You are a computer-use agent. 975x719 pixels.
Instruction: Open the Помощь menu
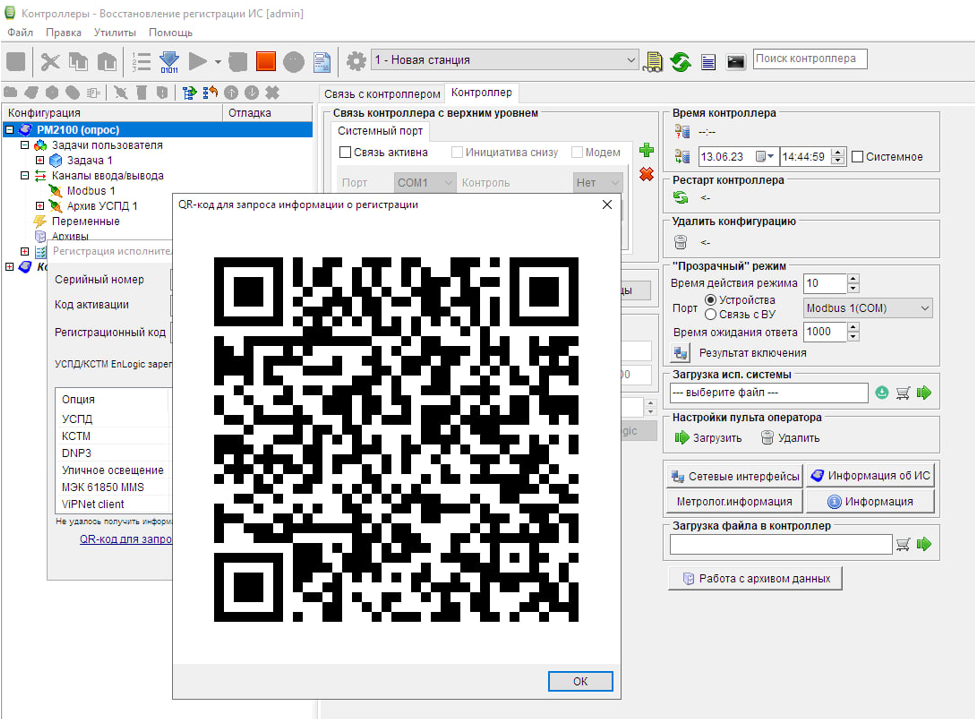point(170,32)
